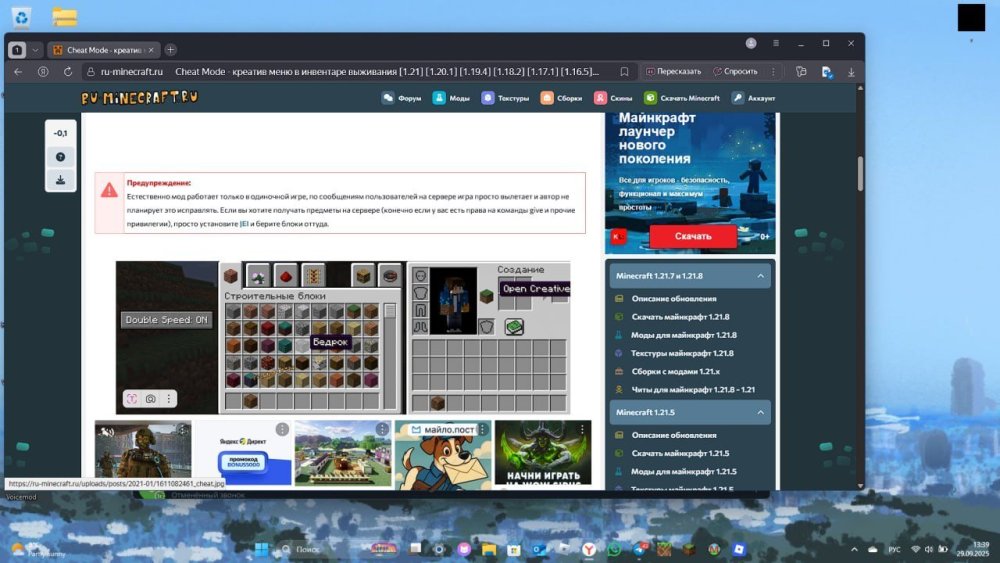
Task: Click the tab counter icon showing 1
Action: click(x=17, y=50)
